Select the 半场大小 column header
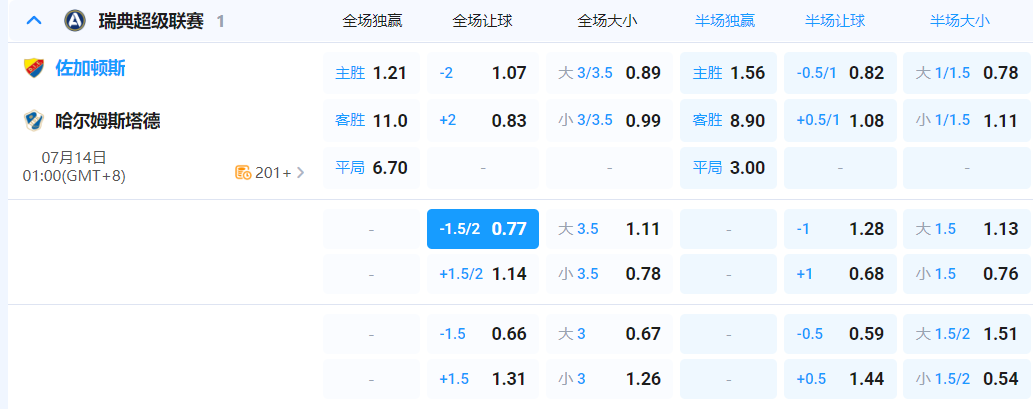This screenshot has height=409, width=1033. tap(960, 20)
